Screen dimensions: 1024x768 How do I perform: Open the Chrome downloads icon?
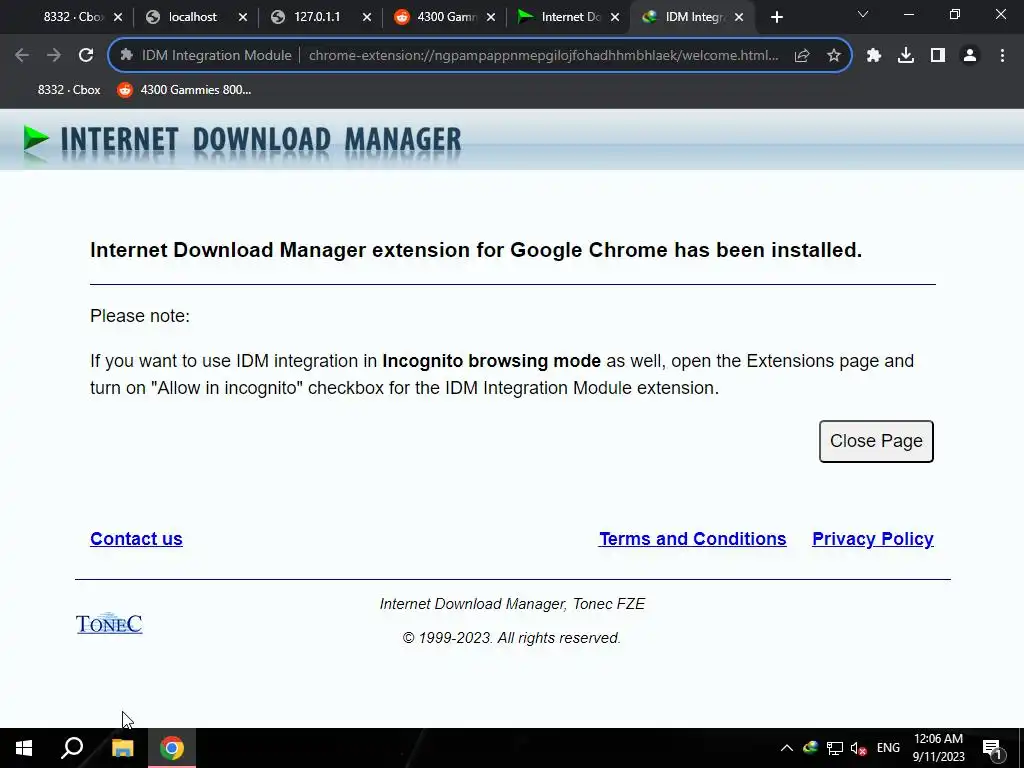pyautogui.click(x=906, y=56)
